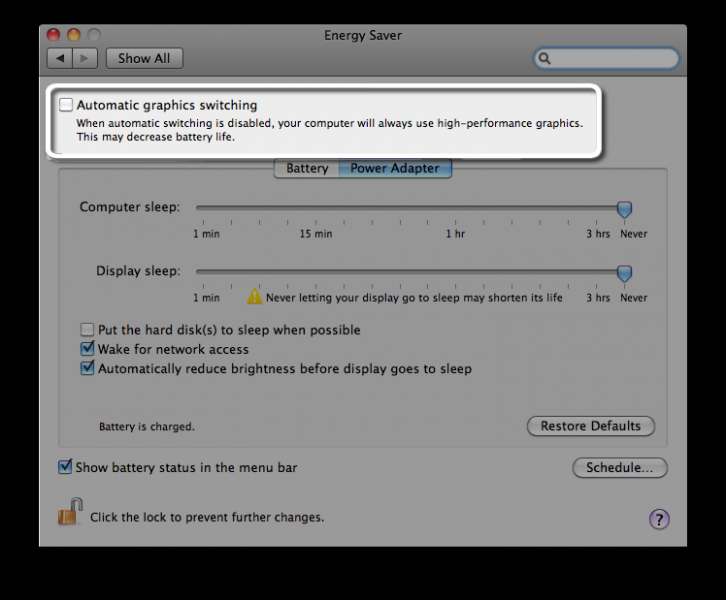Click the back navigation arrow
The width and height of the screenshot is (726, 600).
pyautogui.click(x=60, y=58)
